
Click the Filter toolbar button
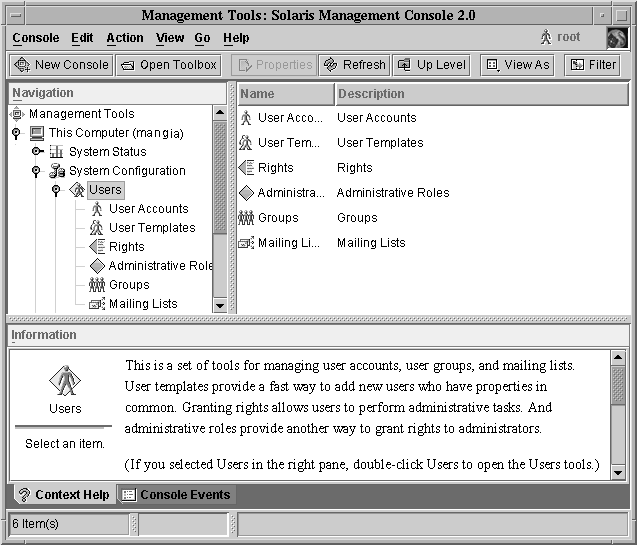tap(593, 65)
